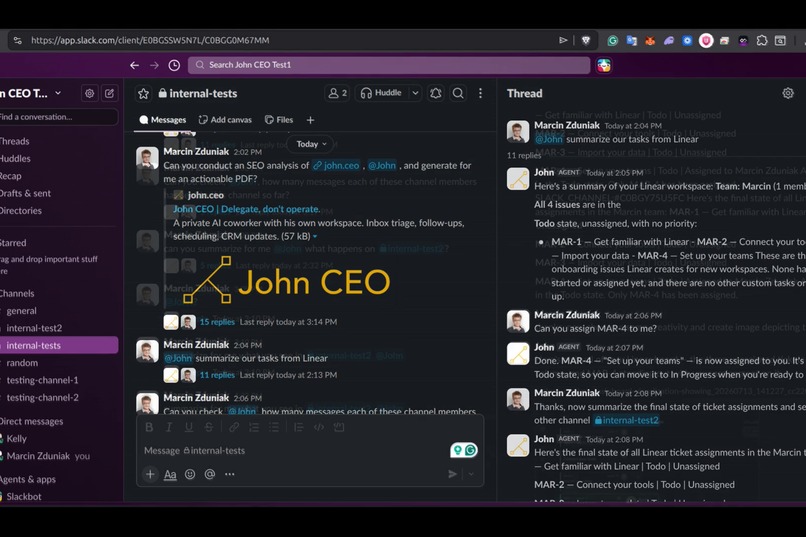The width and height of the screenshot is (806, 537).
Task: Toggle italic formatting in composer
Action: pyautogui.click(x=169, y=427)
